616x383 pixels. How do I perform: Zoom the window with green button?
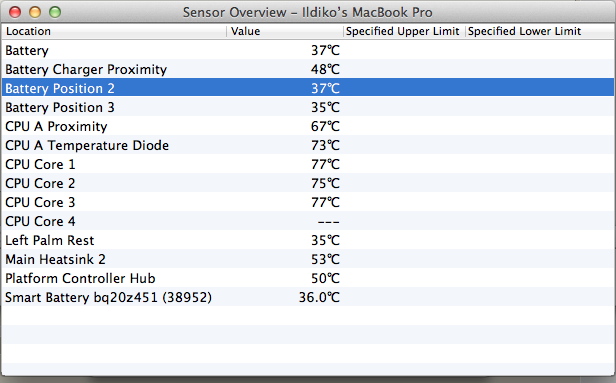click(55, 12)
